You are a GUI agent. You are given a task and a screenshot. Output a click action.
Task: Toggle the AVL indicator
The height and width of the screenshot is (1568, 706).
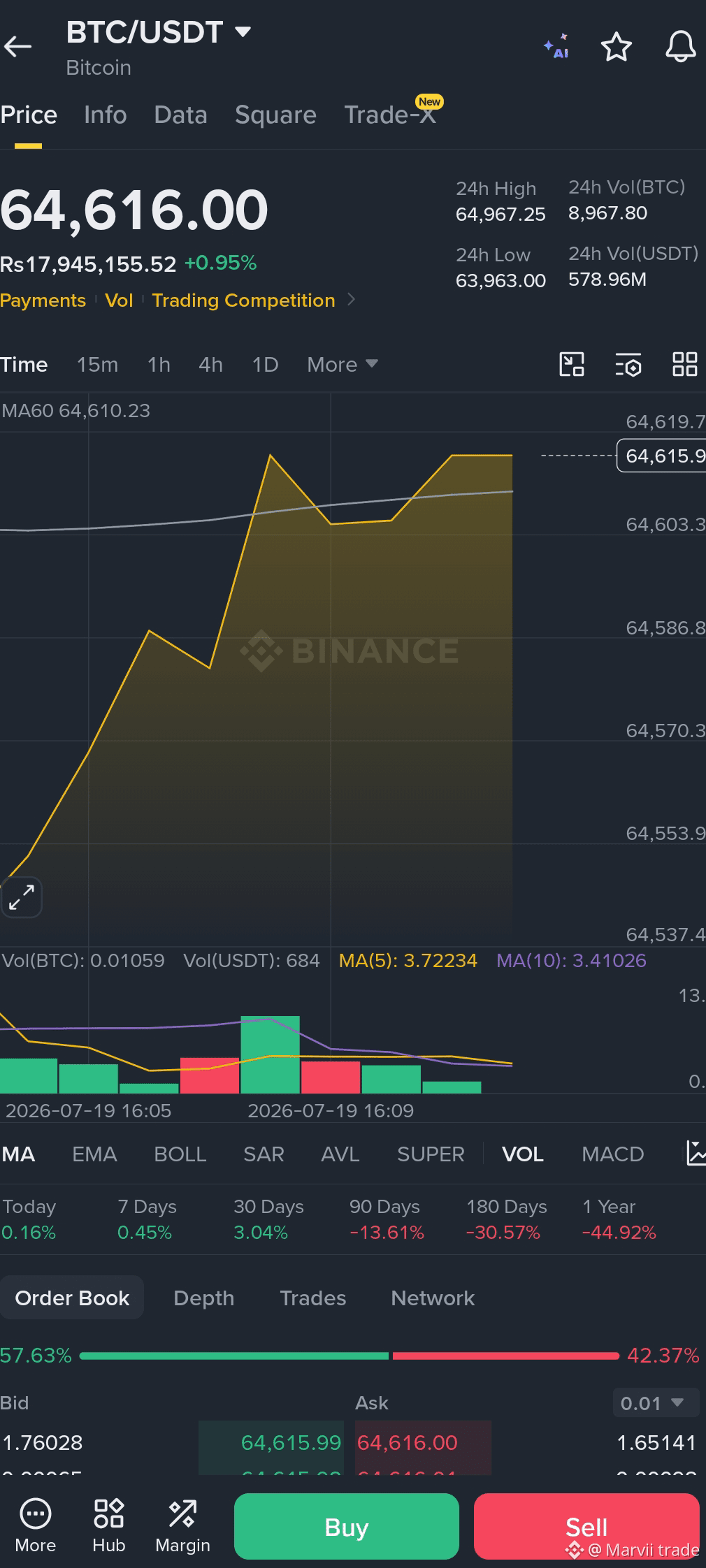[340, 1154]
